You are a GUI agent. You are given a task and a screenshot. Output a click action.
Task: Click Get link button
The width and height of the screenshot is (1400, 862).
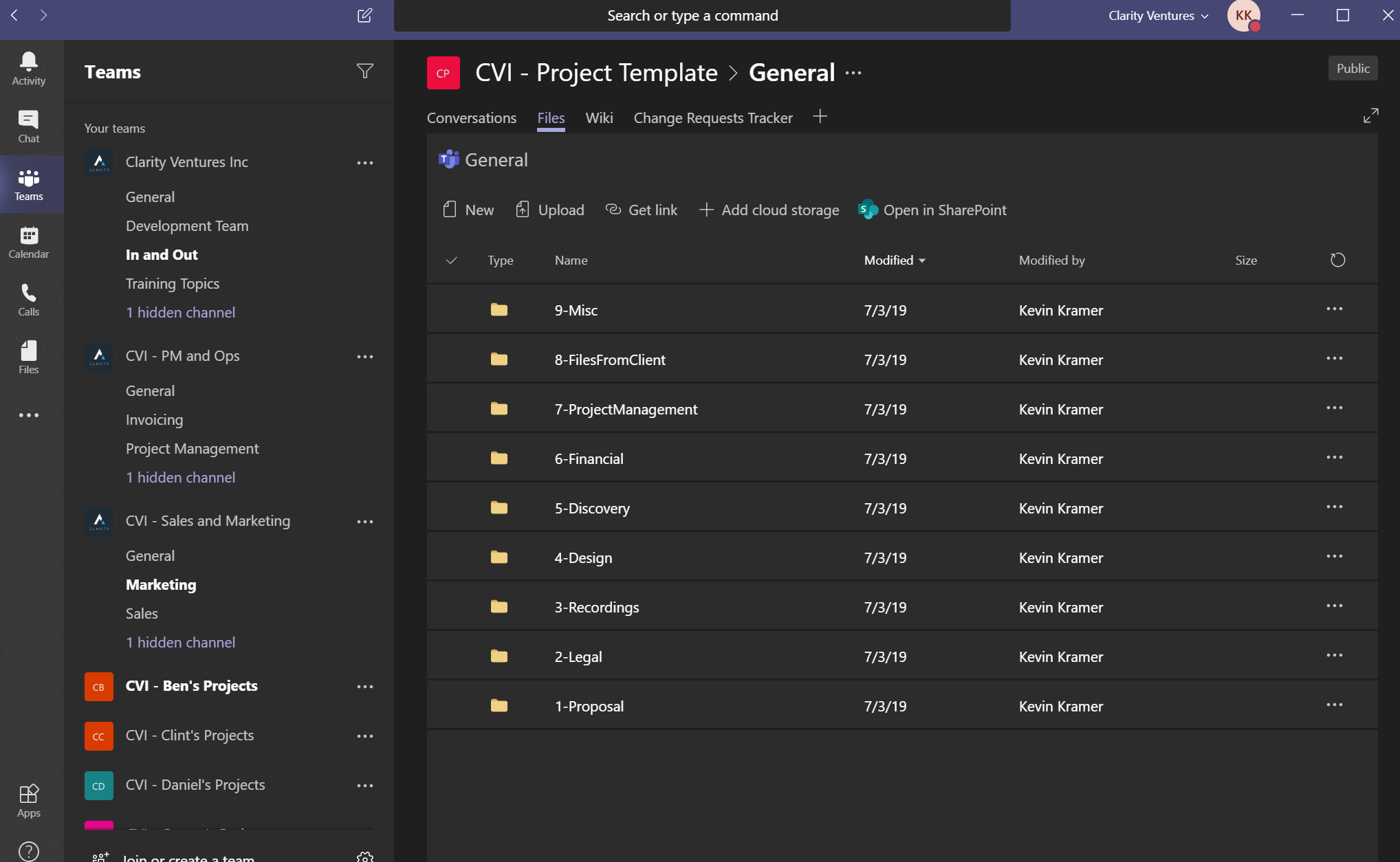(642, 210)
